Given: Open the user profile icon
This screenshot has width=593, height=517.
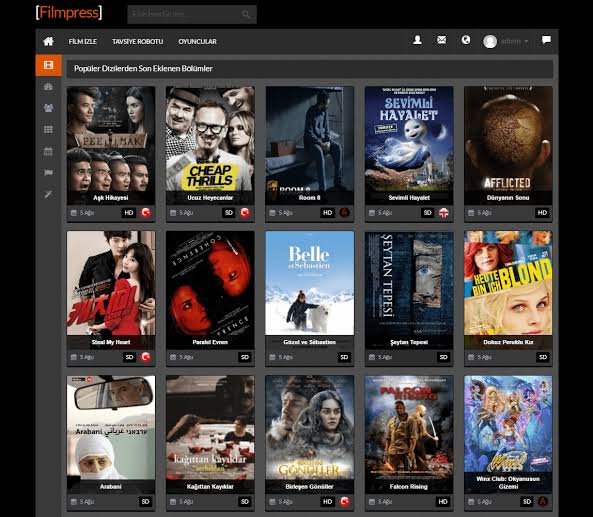Looking at the screenshot, I should click(417, 40).
